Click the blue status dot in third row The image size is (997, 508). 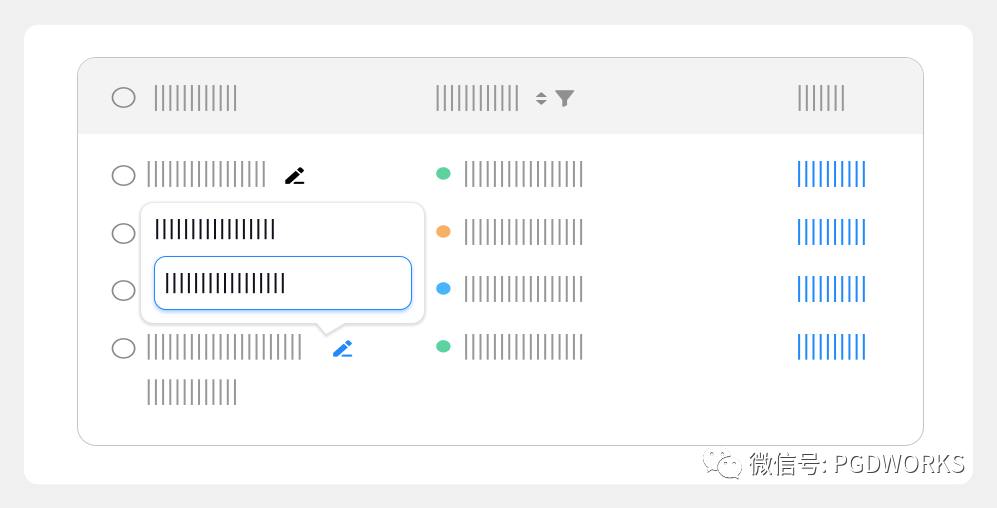[x=443, y=289]
